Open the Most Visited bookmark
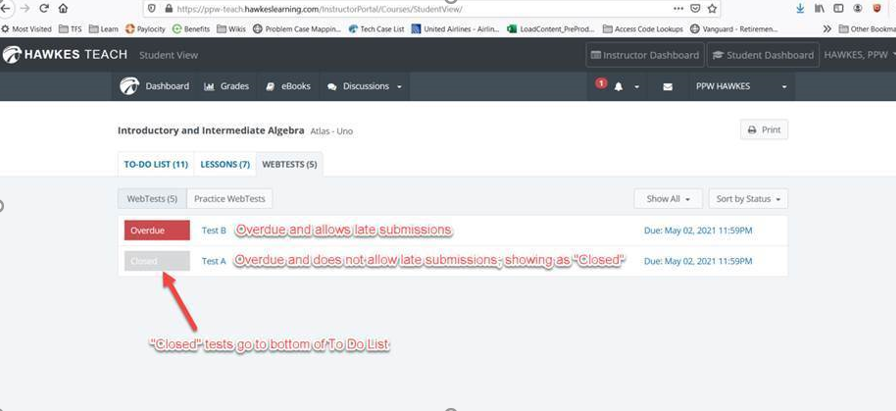The height and width of the screenshot is (411, 896). pyautogui.click(x=26, y=29)
